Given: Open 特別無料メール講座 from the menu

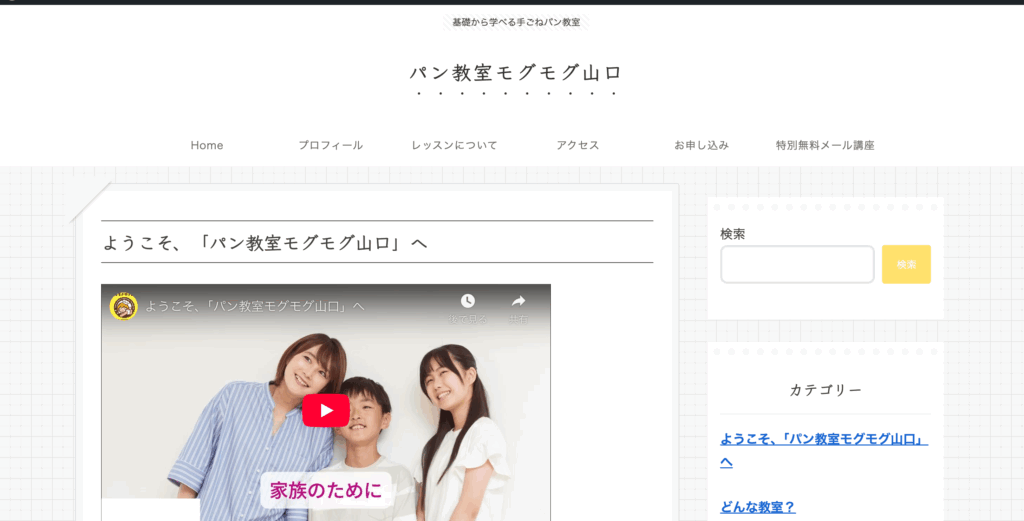Looking at the screenshot, I should (x=825, y=145).
